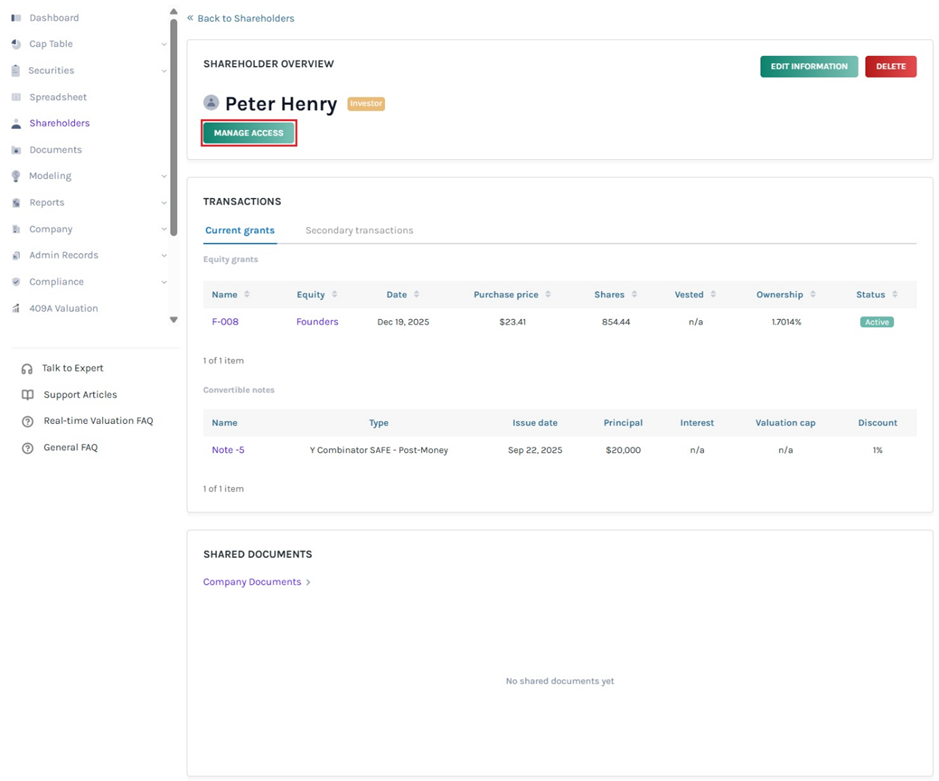
Task: Click the Y Combinator SAFE - Post-Money type
Action: pos(378,450)
